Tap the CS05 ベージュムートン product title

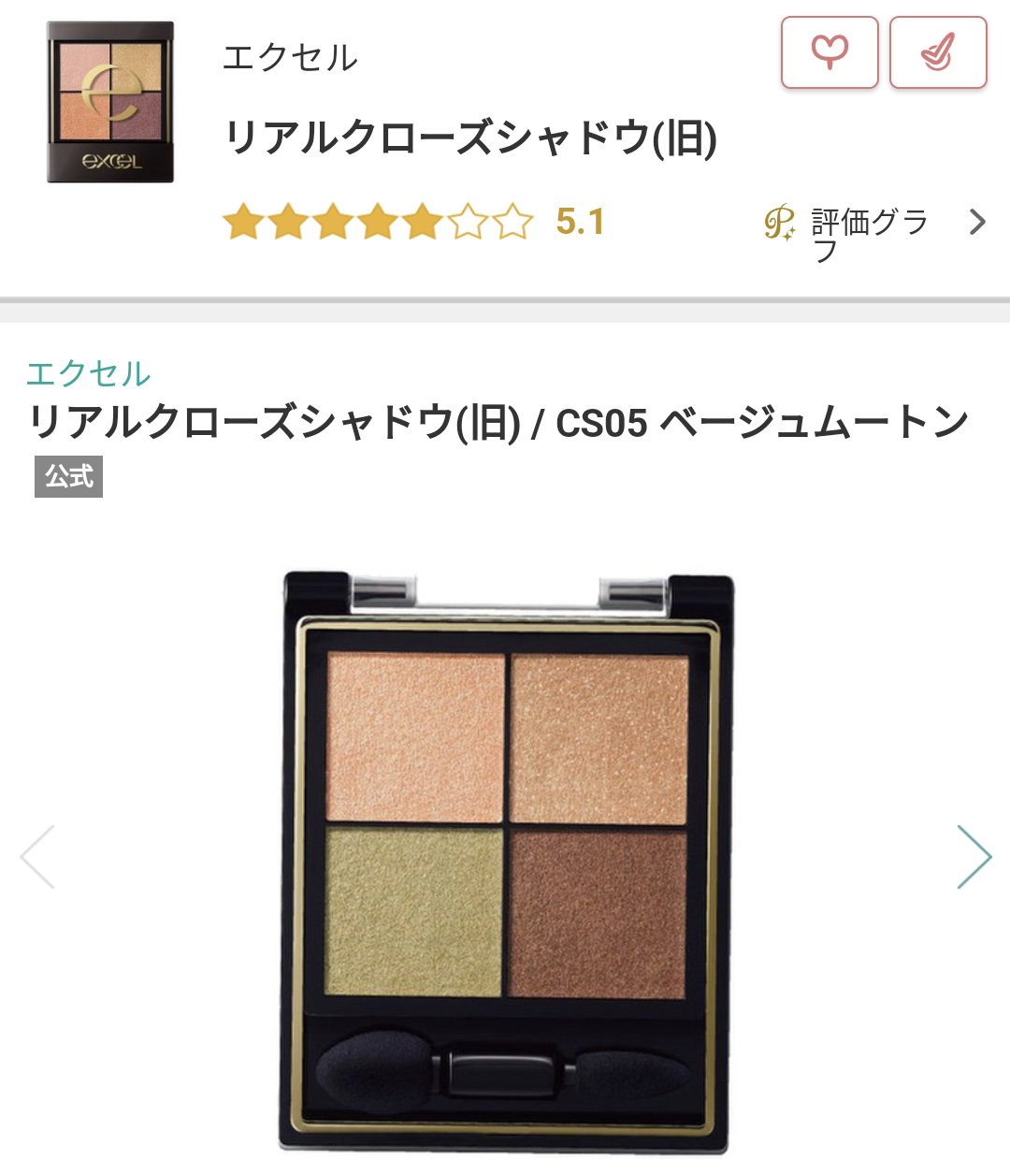point(762,422)
